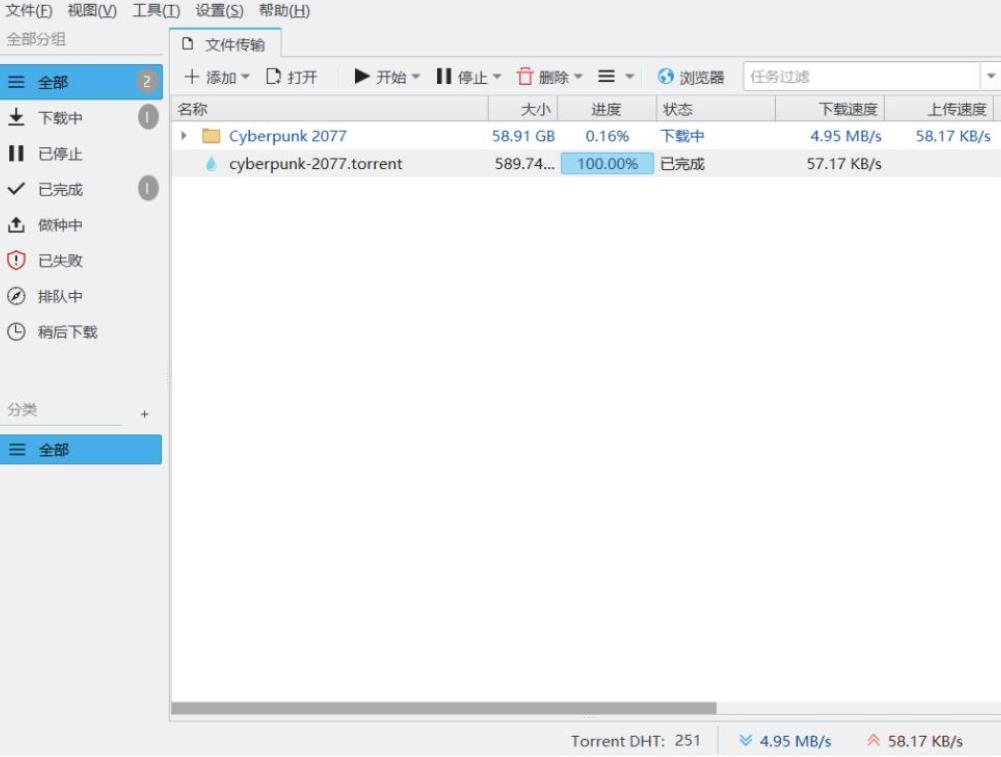Click the horizontal scrollbar thumb
Viewport: 1001px width, 757px height.
click(x=444, y=708)
